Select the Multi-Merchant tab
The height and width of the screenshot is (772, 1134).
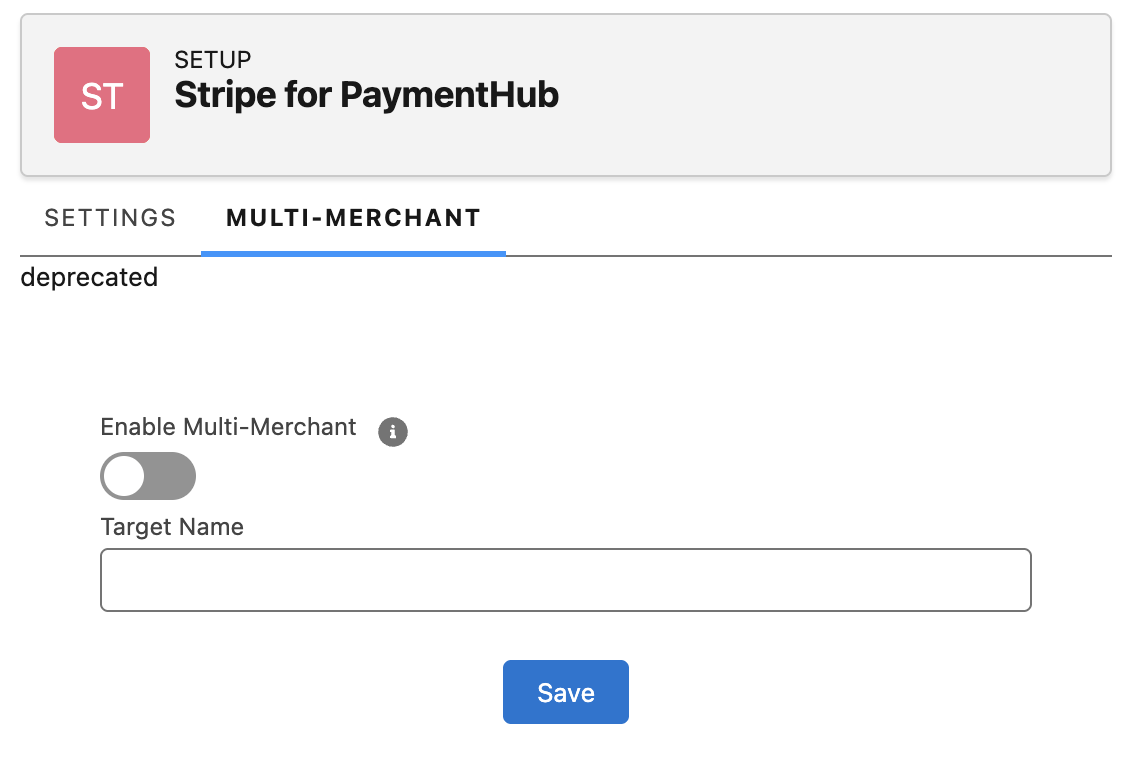(x=353, y=217)
